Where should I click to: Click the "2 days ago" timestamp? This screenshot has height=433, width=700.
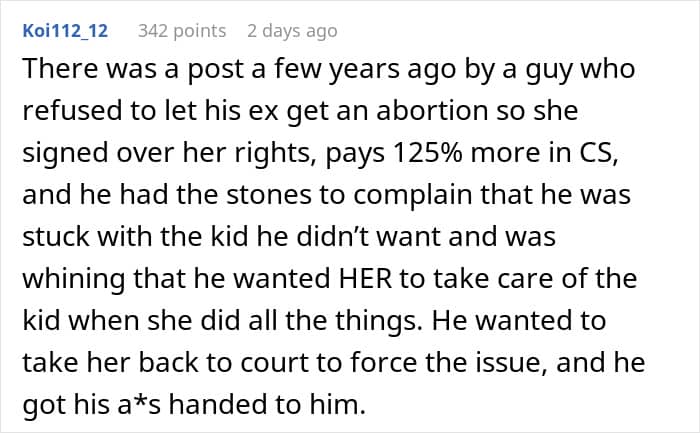[x=292, y=31]
